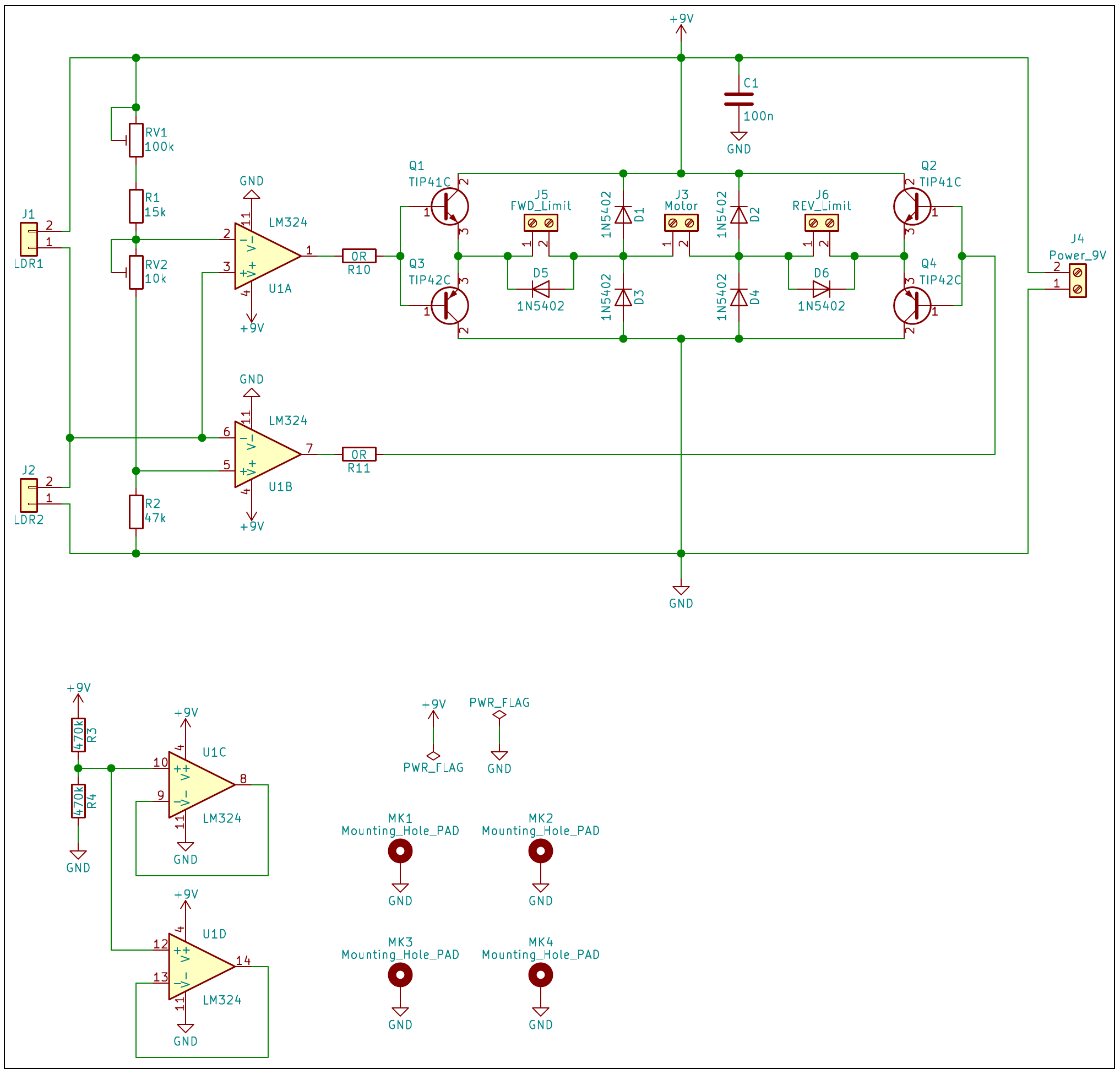Select the Q4 TIP42C transistor symbol

[912, 306]
